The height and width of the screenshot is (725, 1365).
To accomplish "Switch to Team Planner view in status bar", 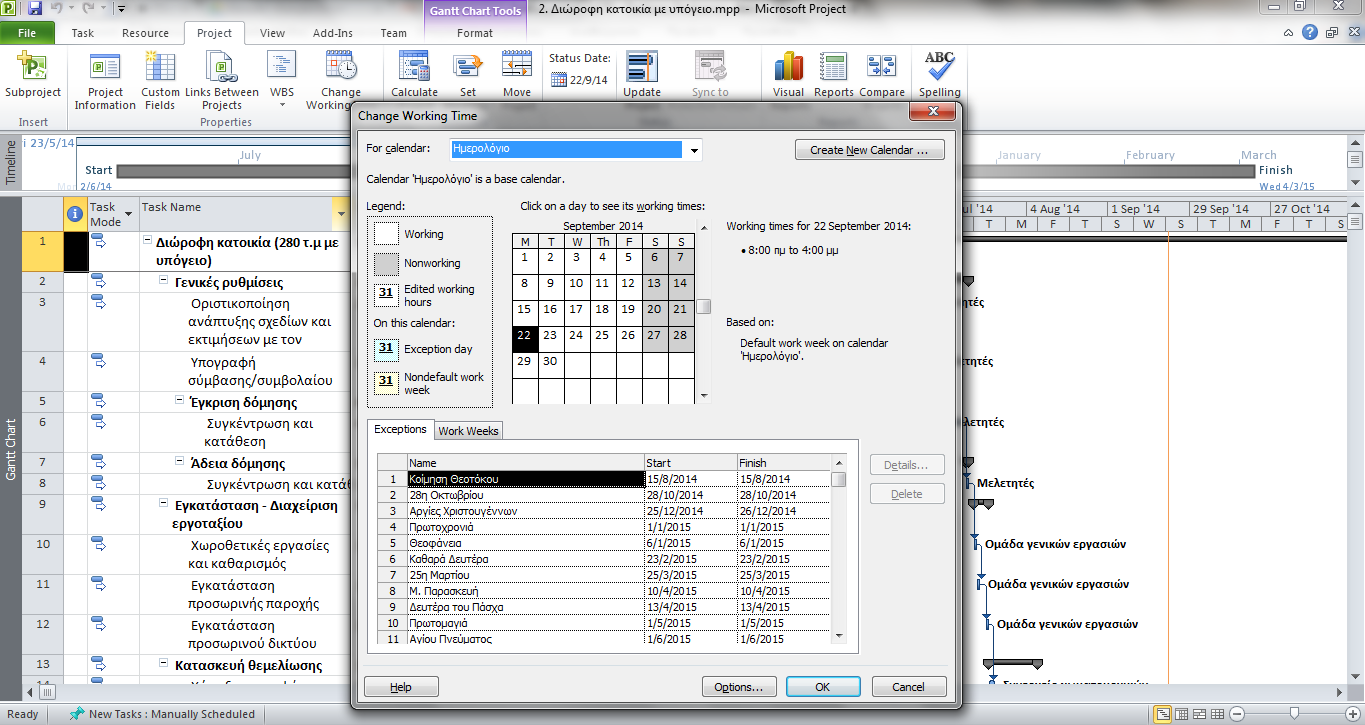I will coord(1199,714).
